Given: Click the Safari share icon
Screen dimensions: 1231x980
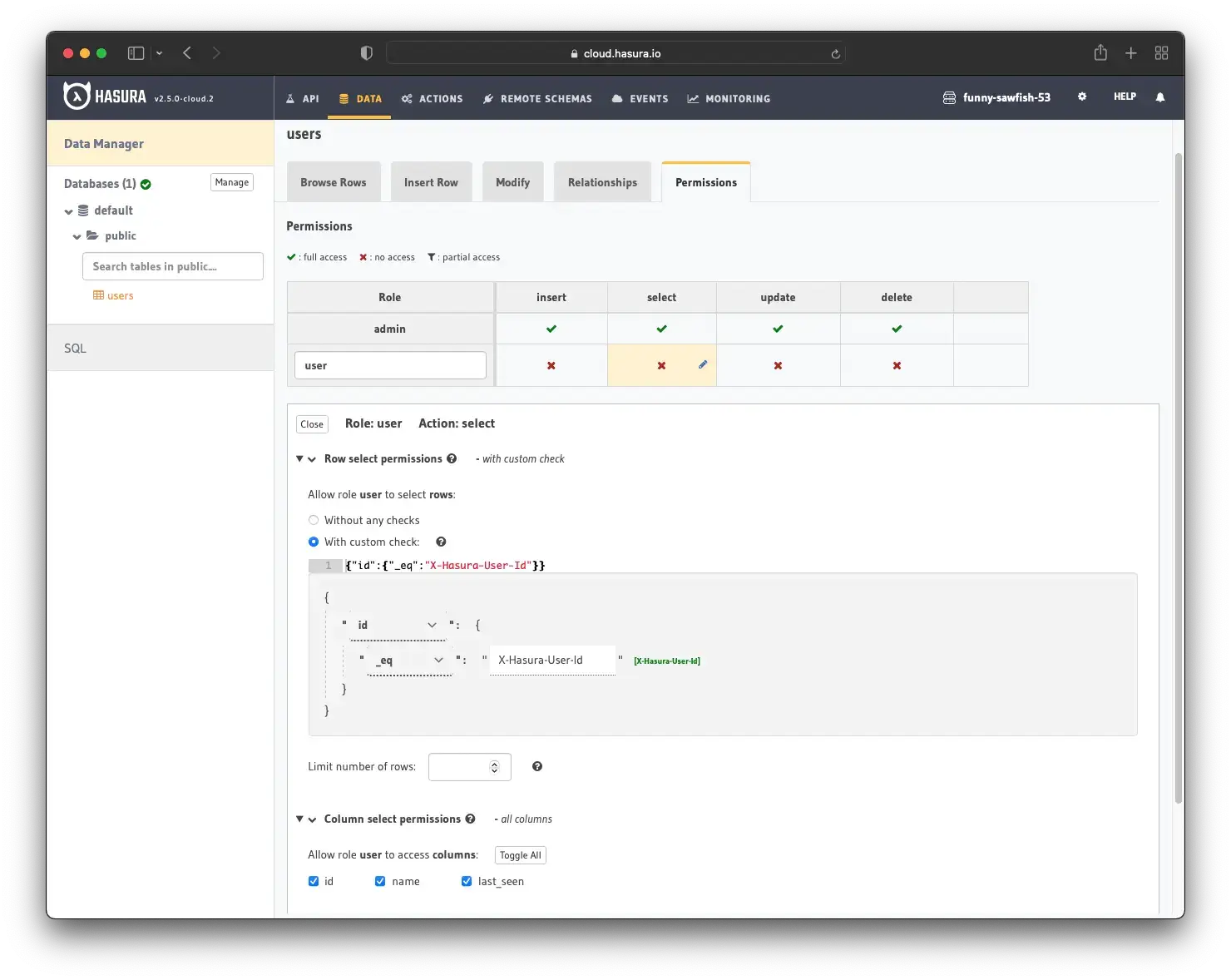Looking at the screenshot, I should pyautogui.click(x=1100, y=53).
